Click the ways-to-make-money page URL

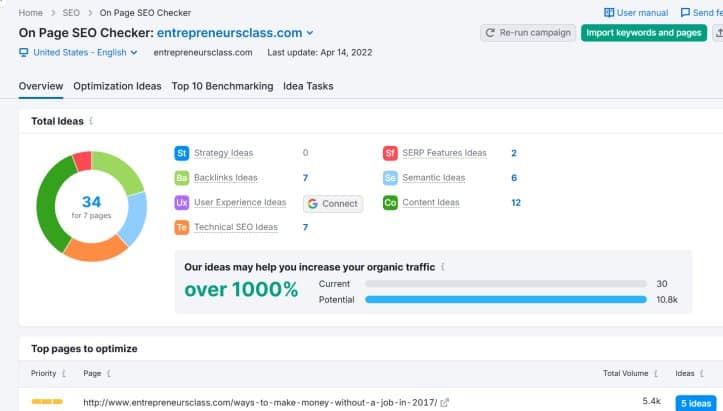click(x=260, y=403)
